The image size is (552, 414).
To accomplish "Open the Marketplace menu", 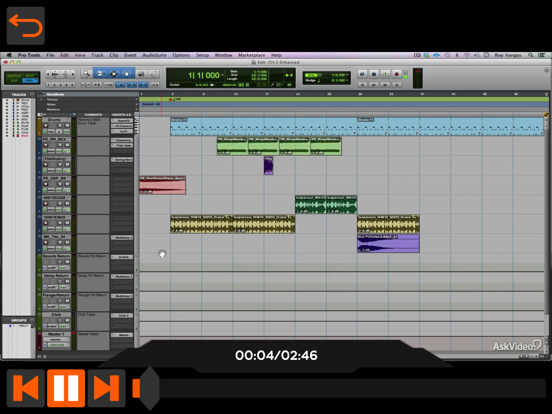I will (251, 55).
